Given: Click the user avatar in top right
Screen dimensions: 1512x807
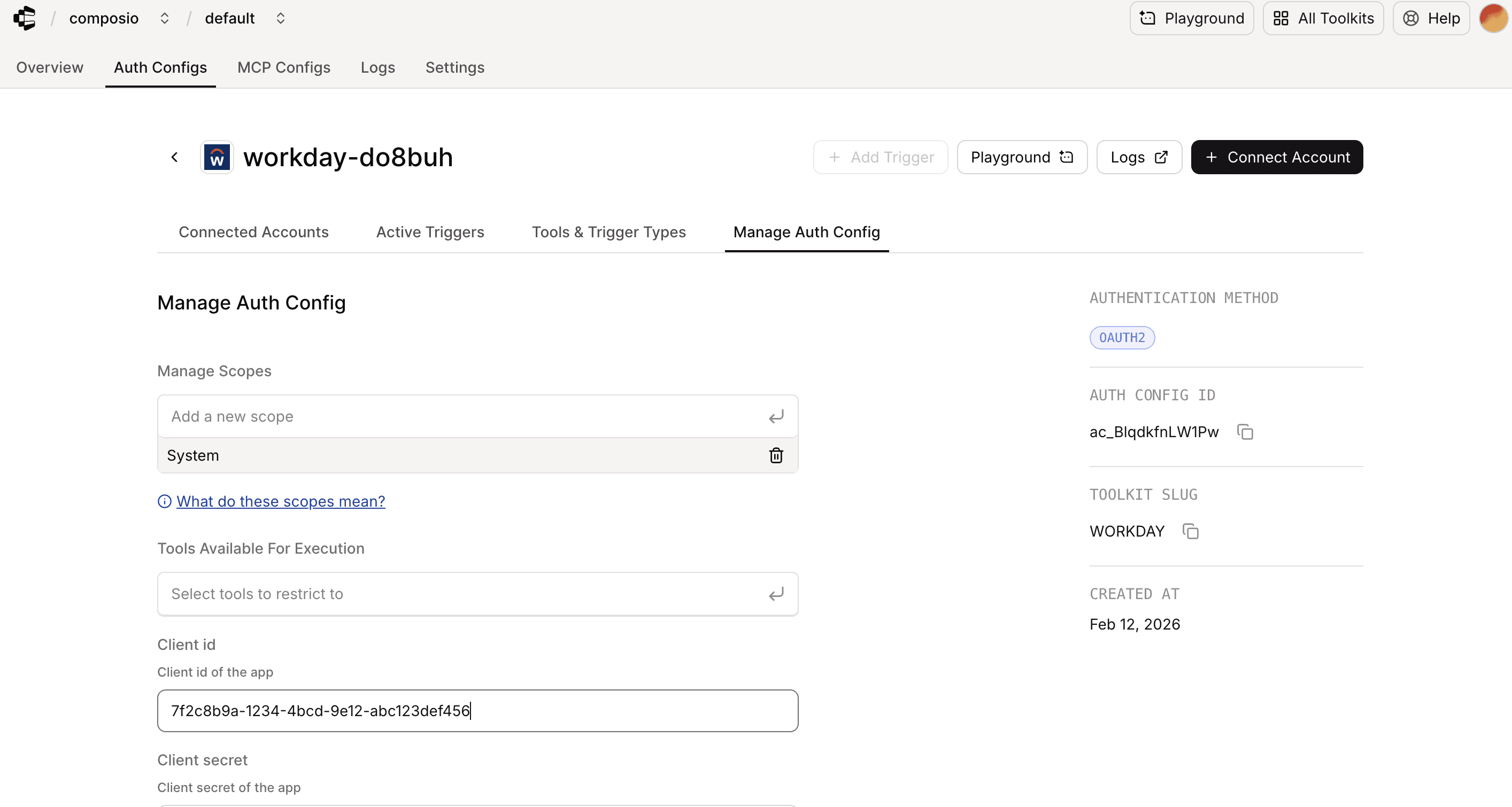Looking at the screenshot, I should tap(1493, 18).
